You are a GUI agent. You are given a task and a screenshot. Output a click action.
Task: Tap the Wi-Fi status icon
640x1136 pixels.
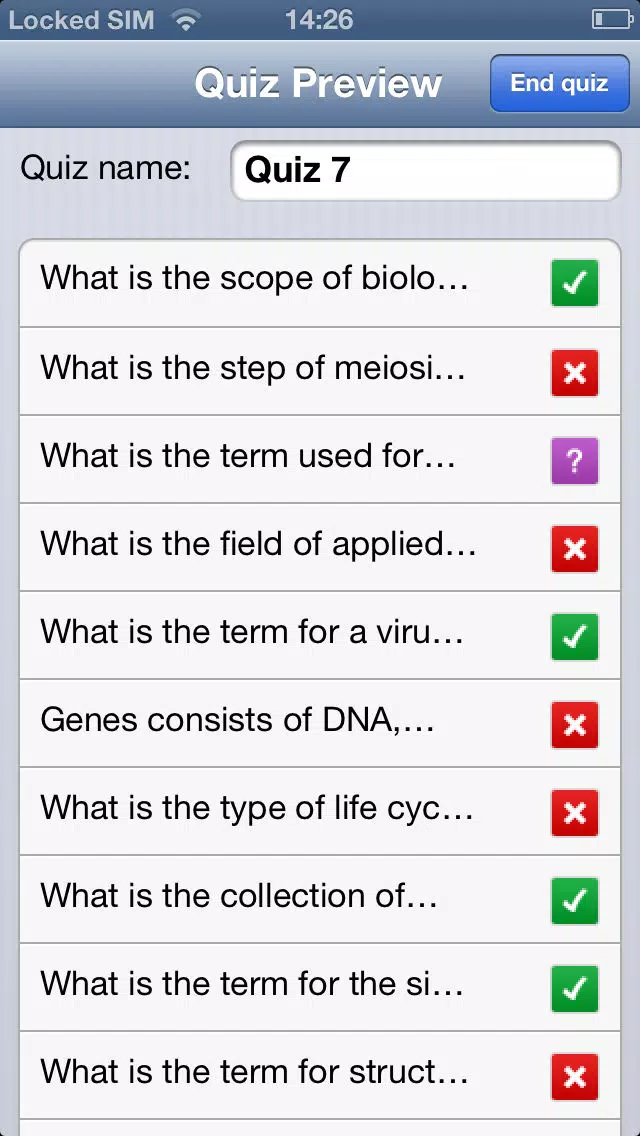coord(186,20)
